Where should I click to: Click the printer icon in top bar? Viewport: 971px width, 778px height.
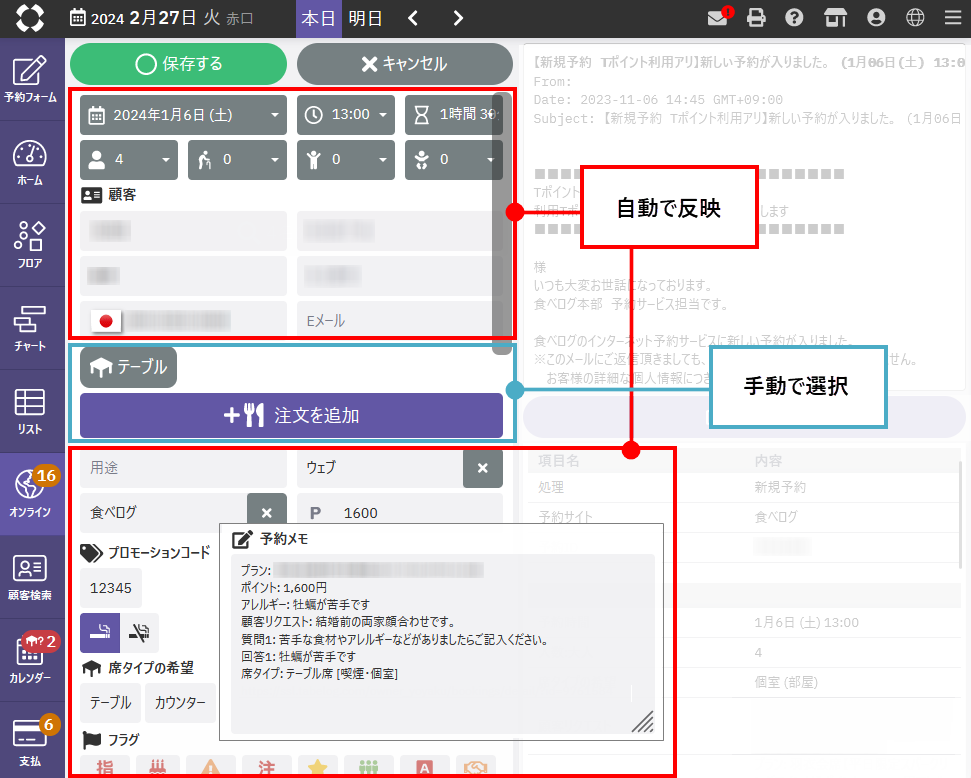pyautogui.click(x=756, y=18)
